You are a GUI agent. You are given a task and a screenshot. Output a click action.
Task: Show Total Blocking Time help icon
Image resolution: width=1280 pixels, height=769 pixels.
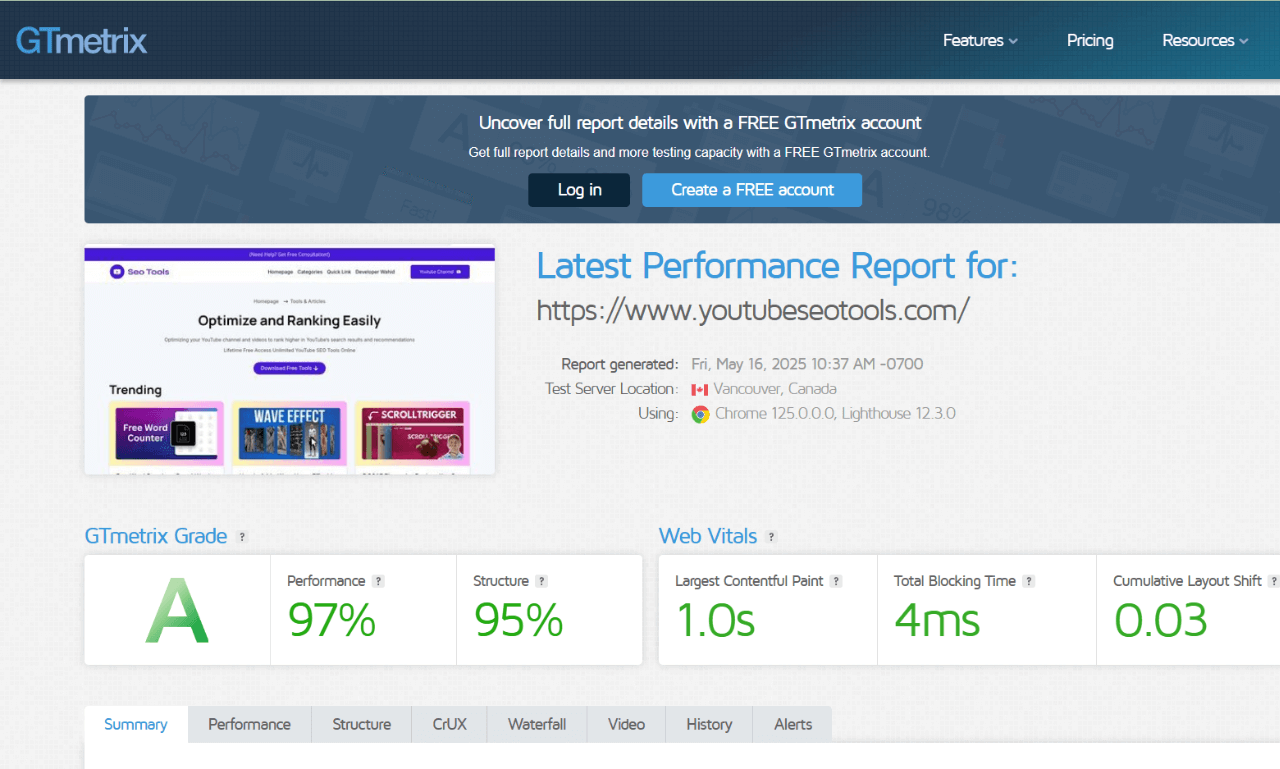(1028, 581)
